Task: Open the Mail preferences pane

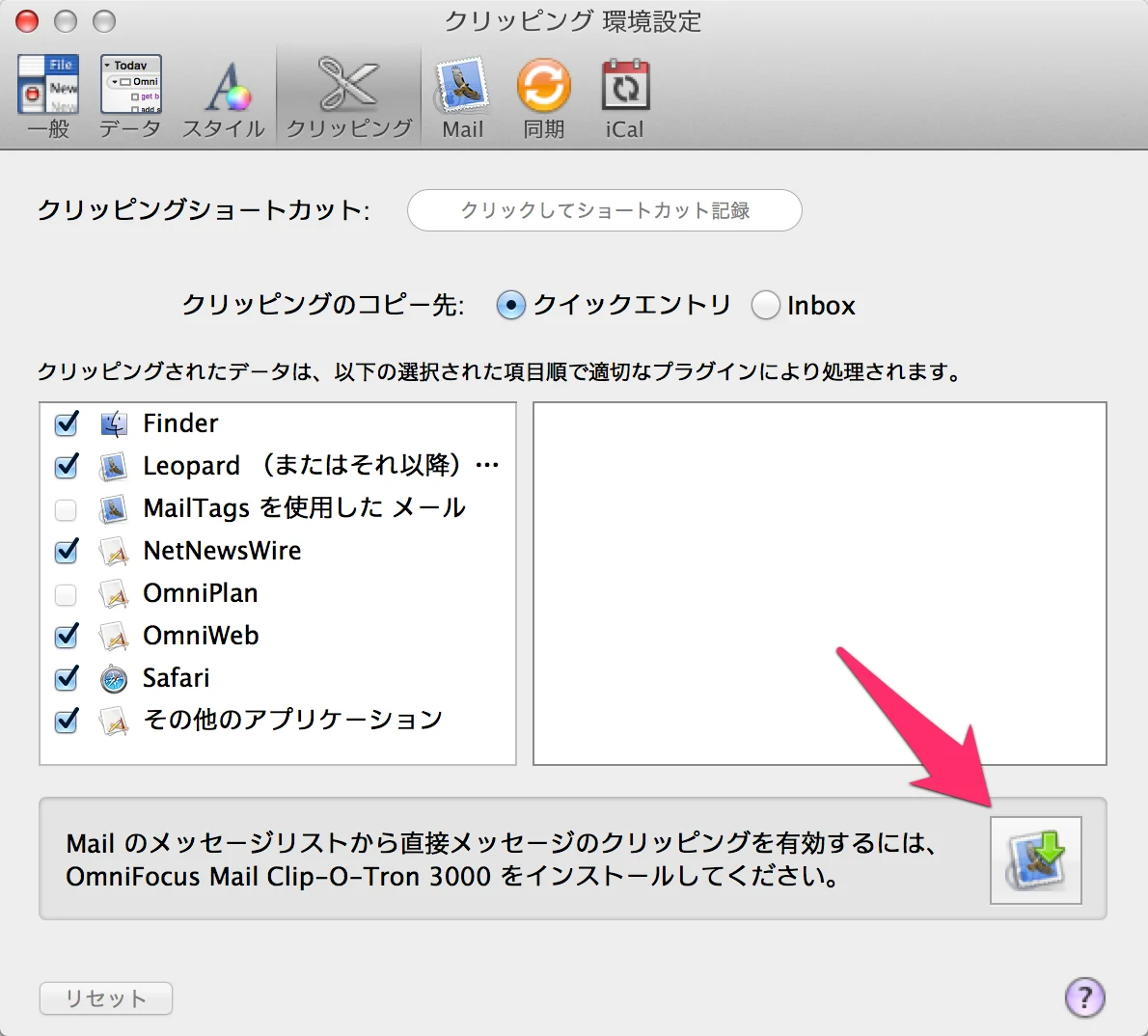Action: coord(463,96)
